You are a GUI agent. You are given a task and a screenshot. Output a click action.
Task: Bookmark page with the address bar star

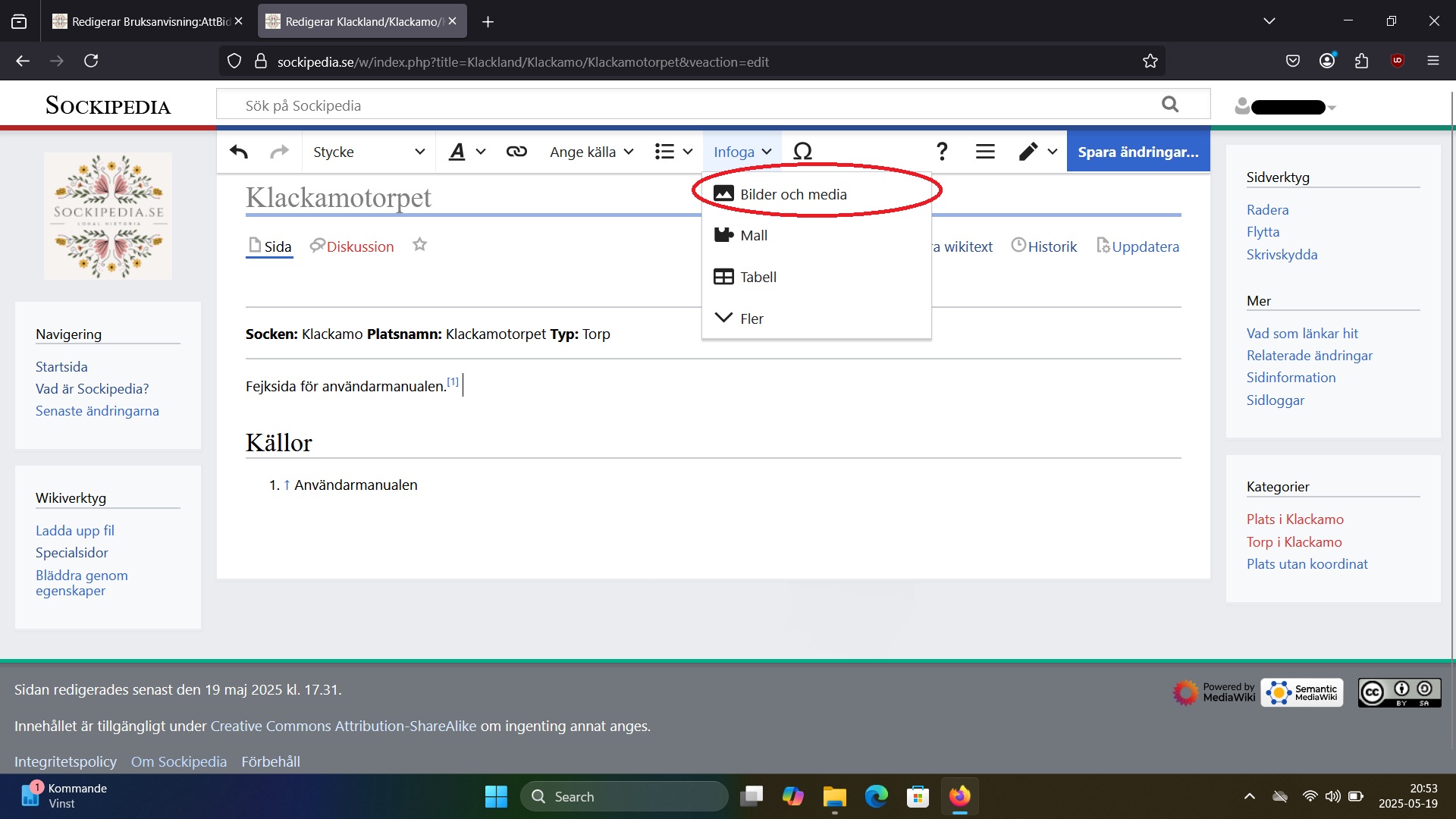pyautogui.click(x=1150, y=61)
